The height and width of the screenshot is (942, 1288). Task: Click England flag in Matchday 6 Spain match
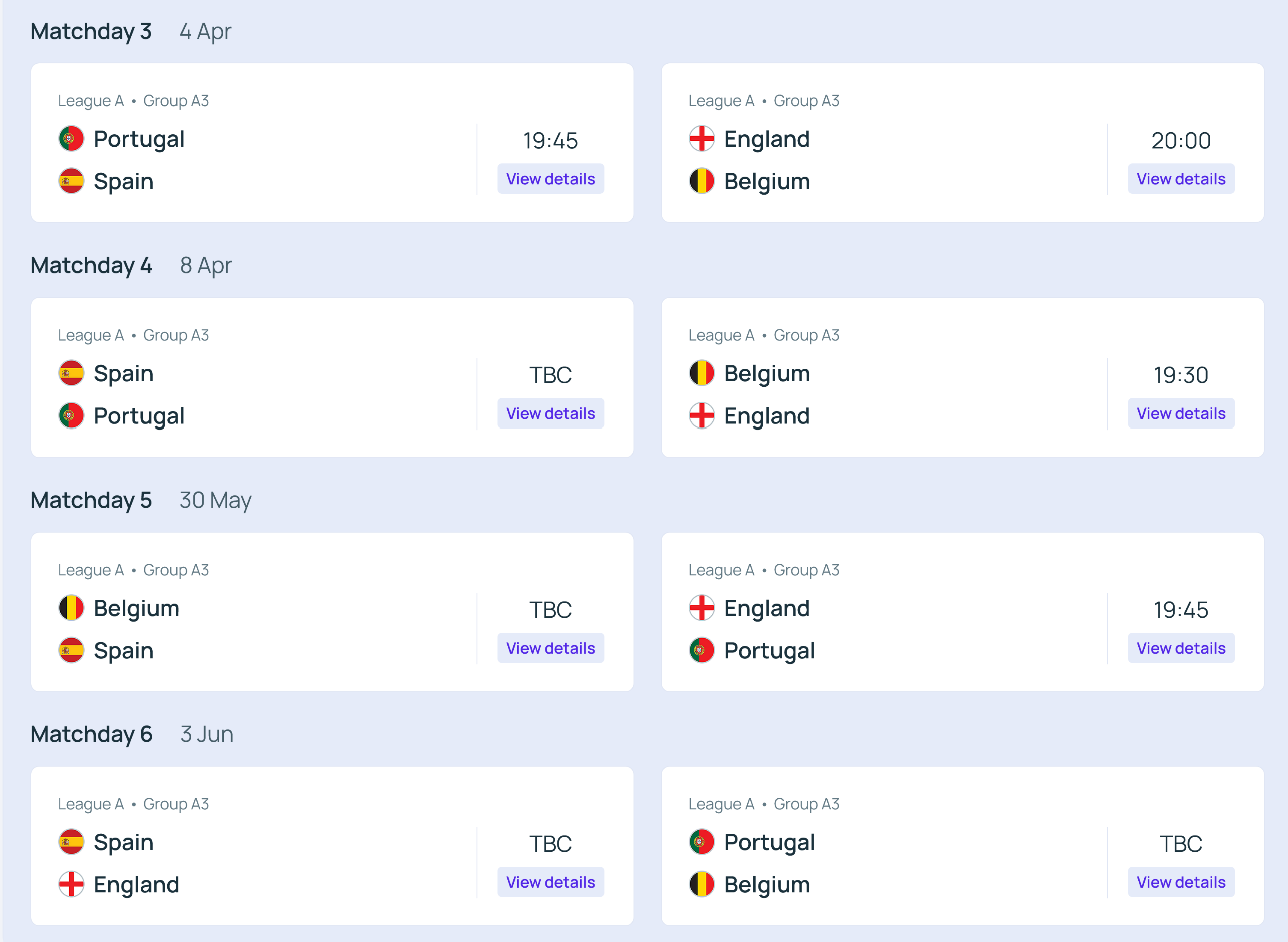[x=71, y=884]
